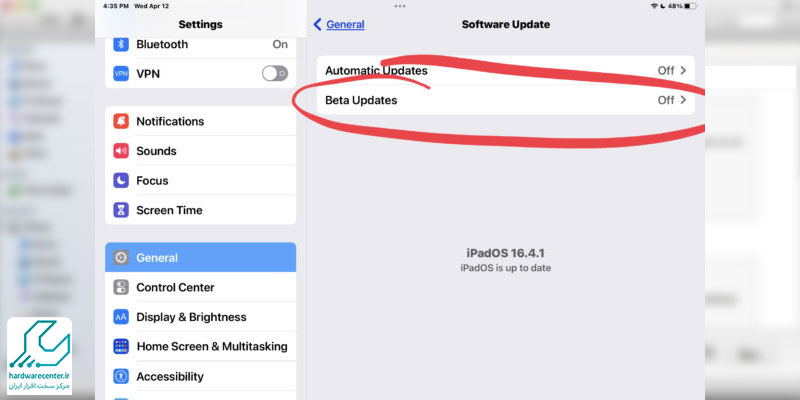Click the General back link
This screenshot has height=400, width=800.
pos(345,24)
